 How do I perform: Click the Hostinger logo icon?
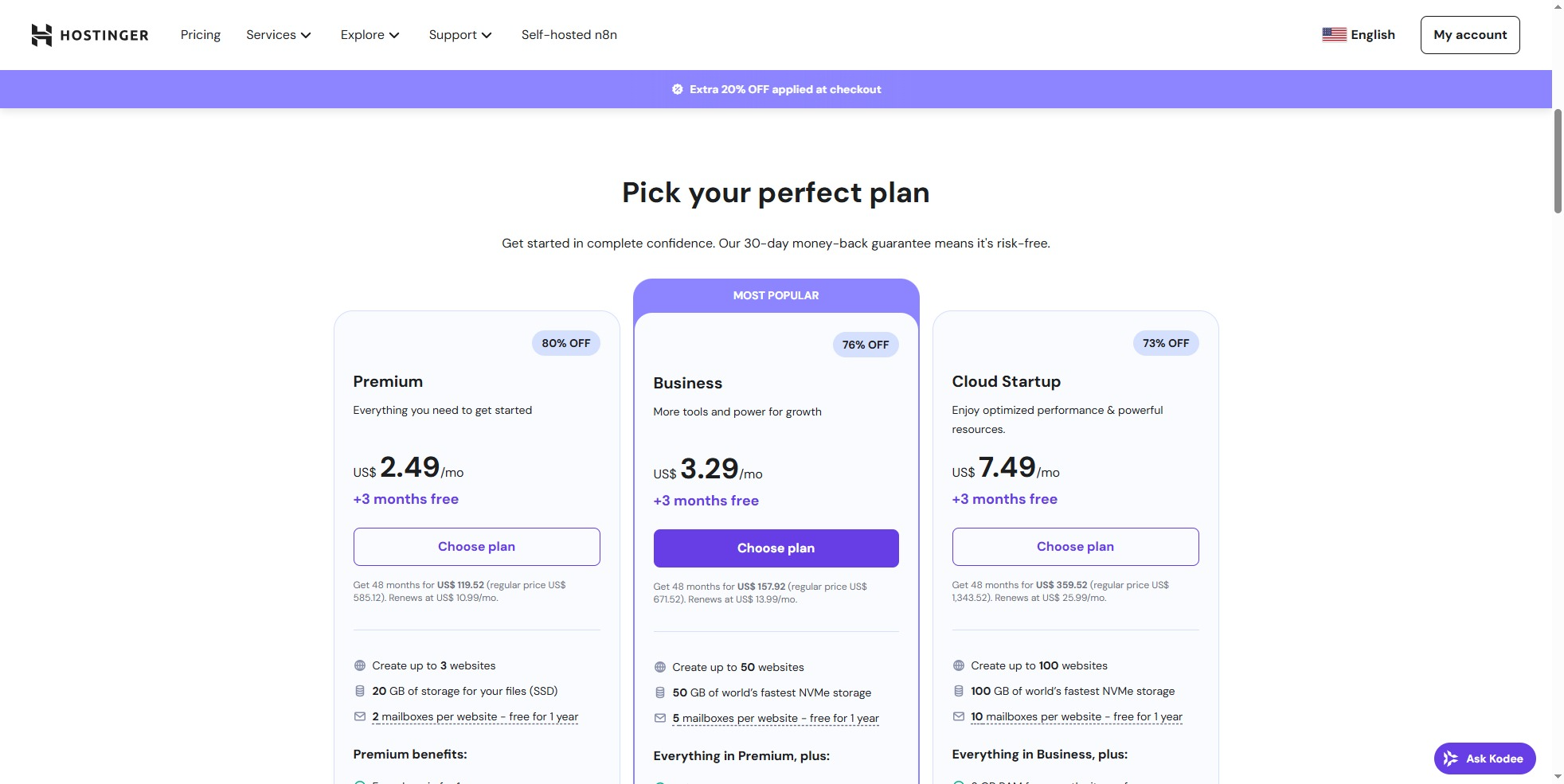coord(41,35)
